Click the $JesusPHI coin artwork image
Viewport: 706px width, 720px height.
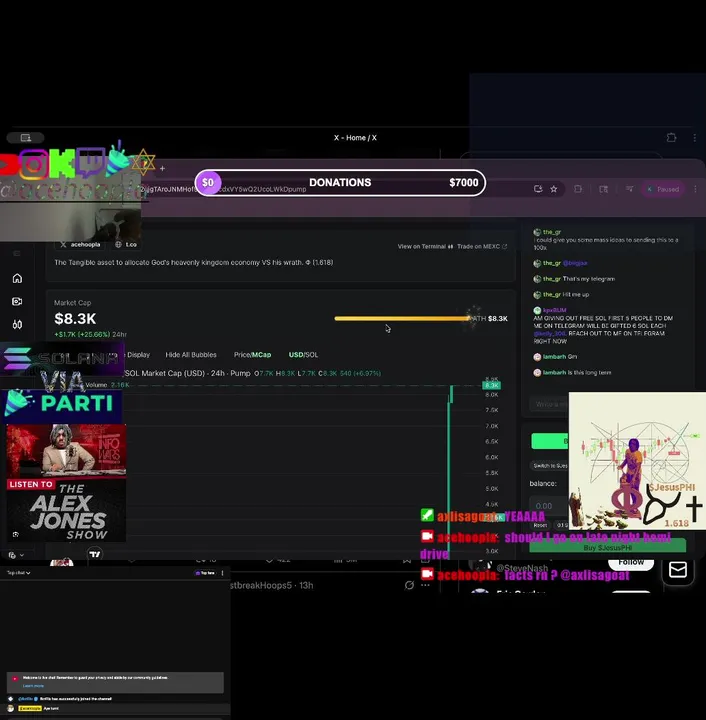[637, 461]
